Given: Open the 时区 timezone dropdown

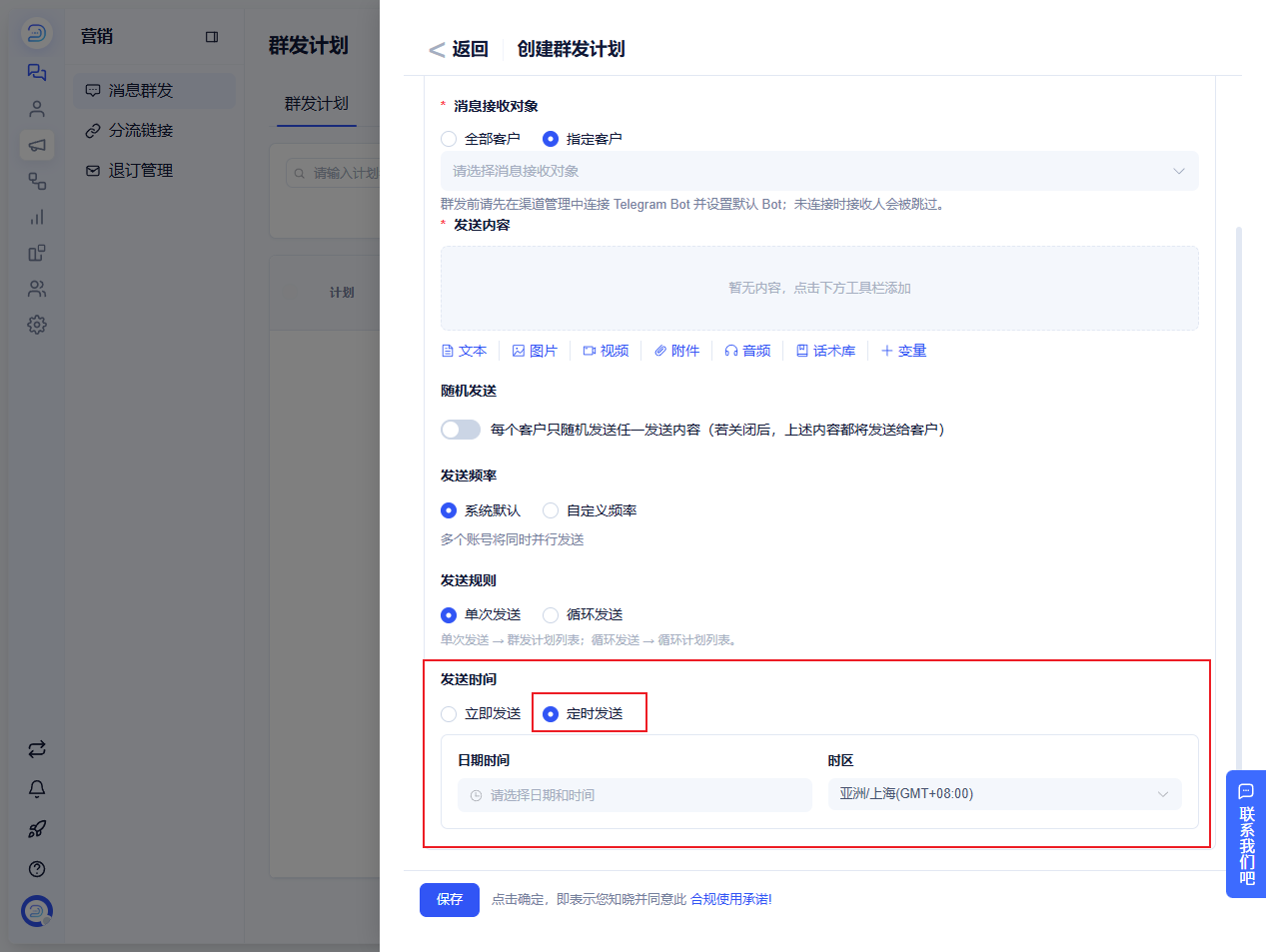Looking at the screenshot, I should pyautogui.click(x=1005, y=794).
